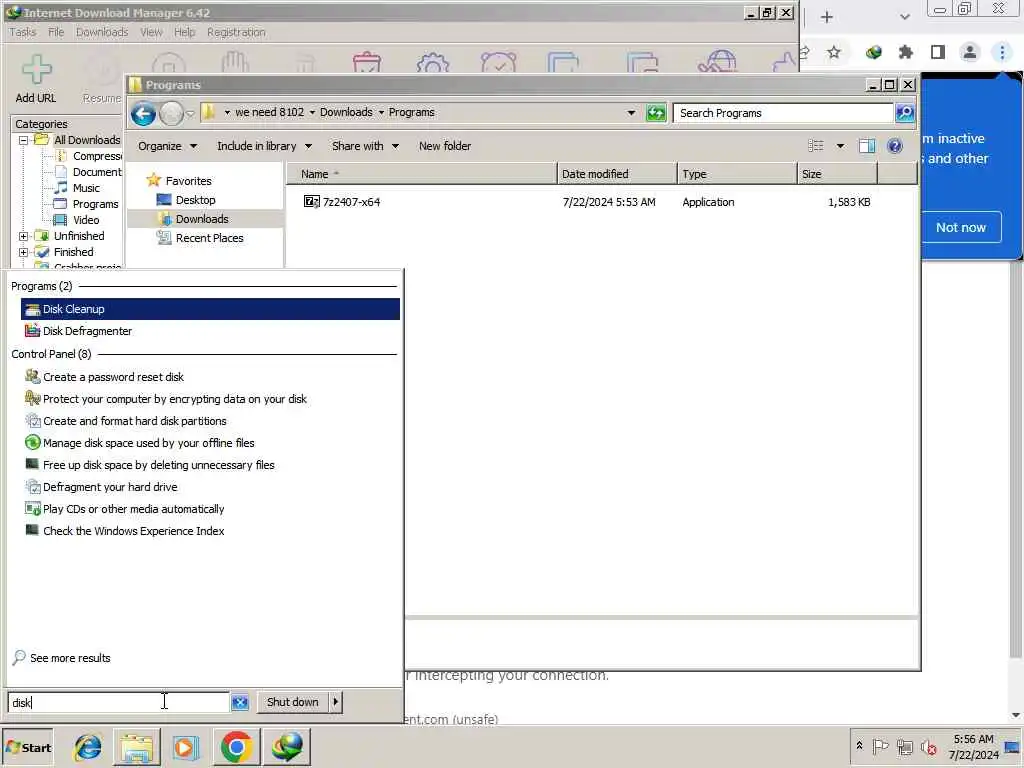1024x768 pixels.
Task: Open Internet Download Manager taskbar icon
Action: [287, 747]
